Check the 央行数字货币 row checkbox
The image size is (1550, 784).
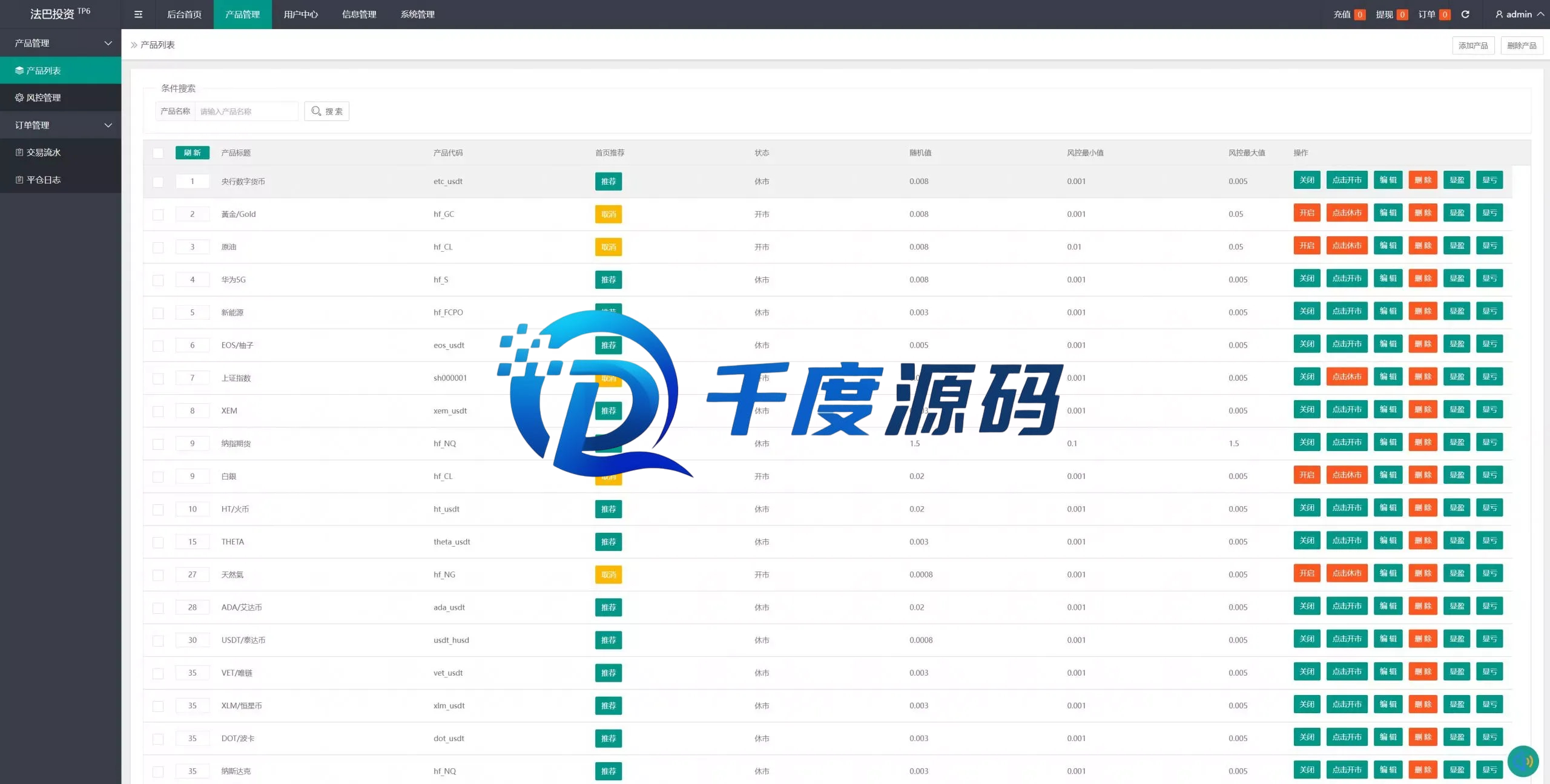[158, 182]
